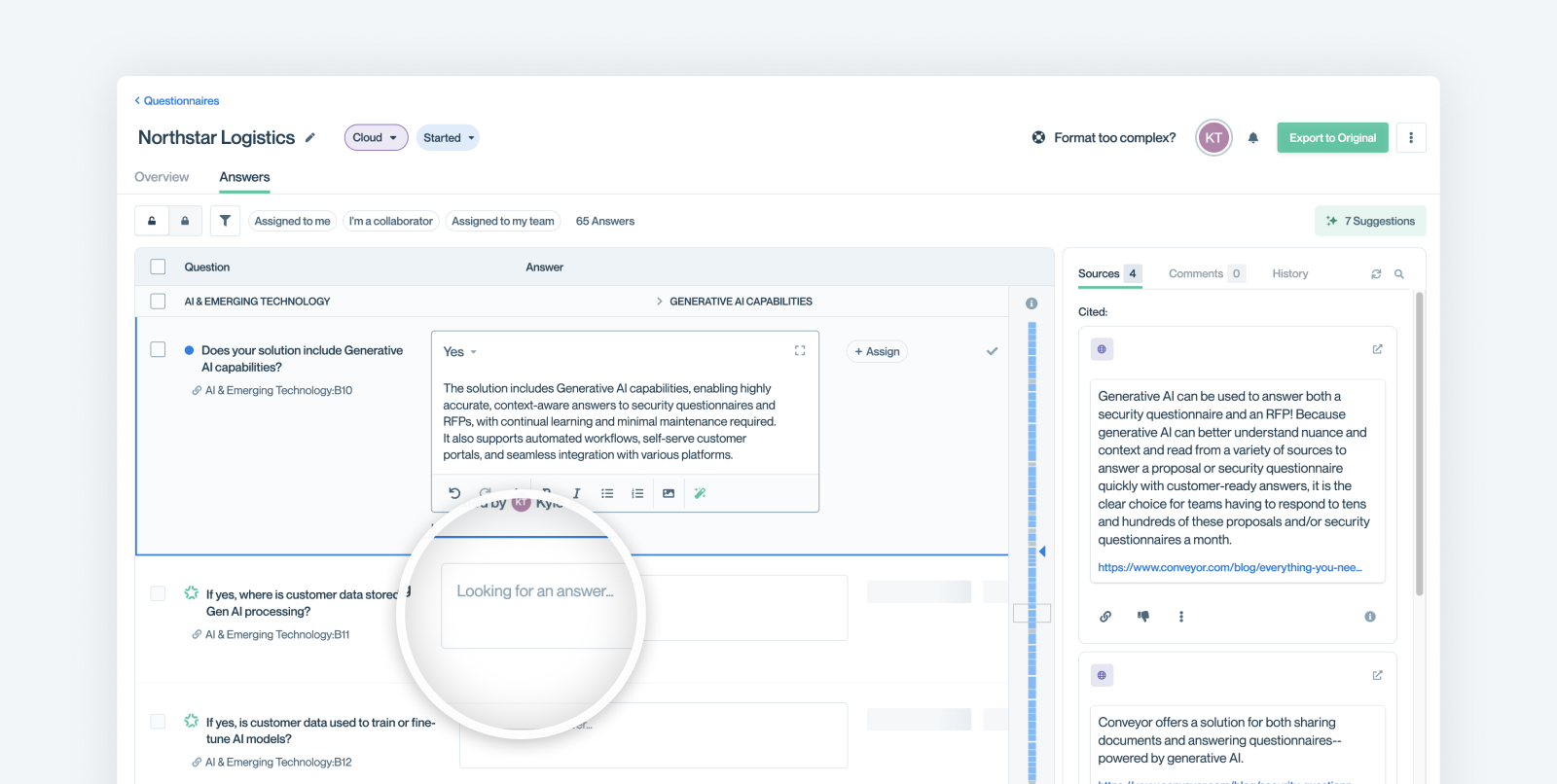Viewport: 1557px width, 784px height.
Task: Check the AI & Emerging Technology section checkbox
Action: [x=158, y=302]
